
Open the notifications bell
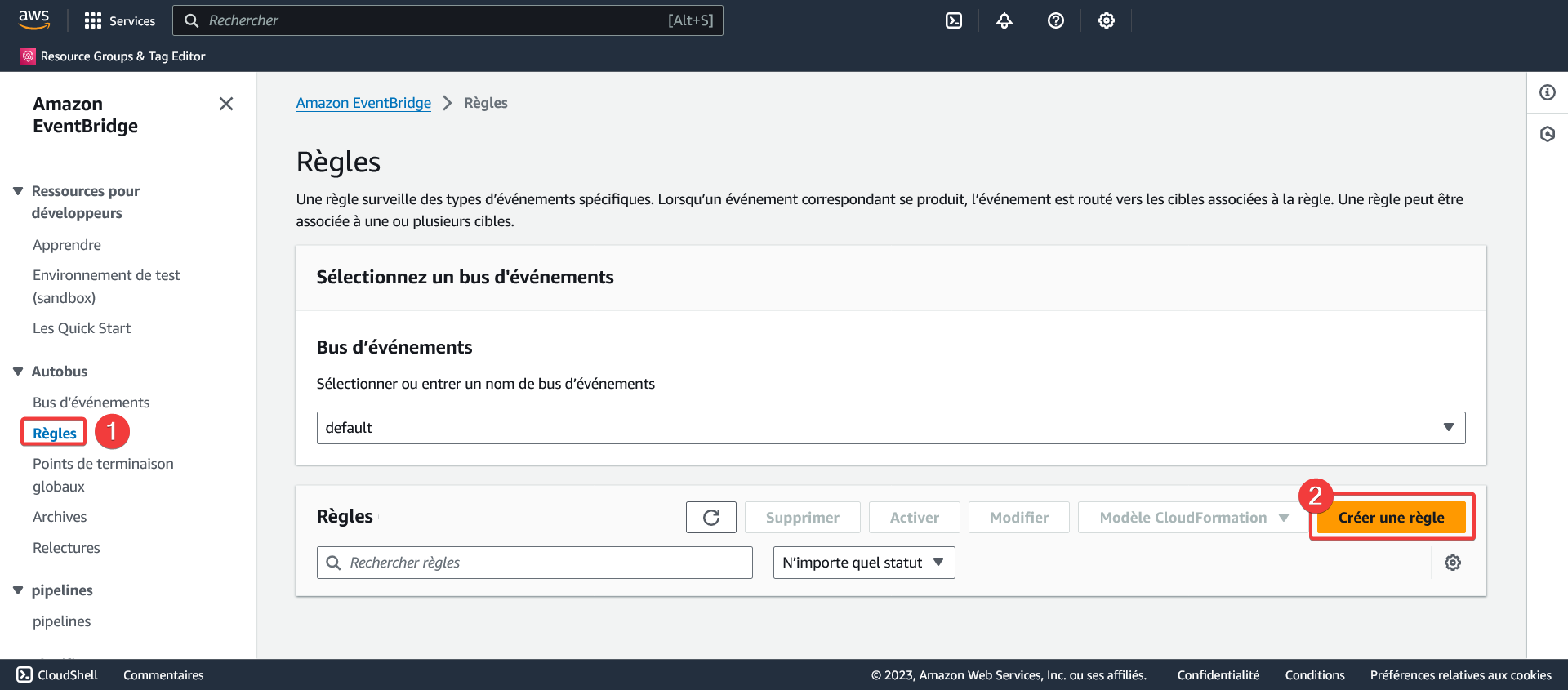click(x=1004, y=20)
